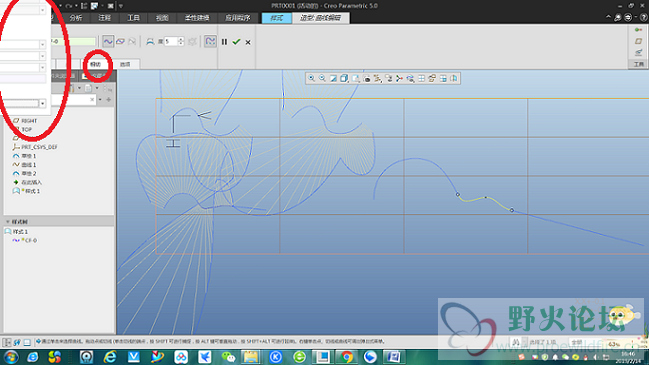The image size is (649, 365).
Task: Cancel the curve edit with the X icon
Action: click(248, 42)
